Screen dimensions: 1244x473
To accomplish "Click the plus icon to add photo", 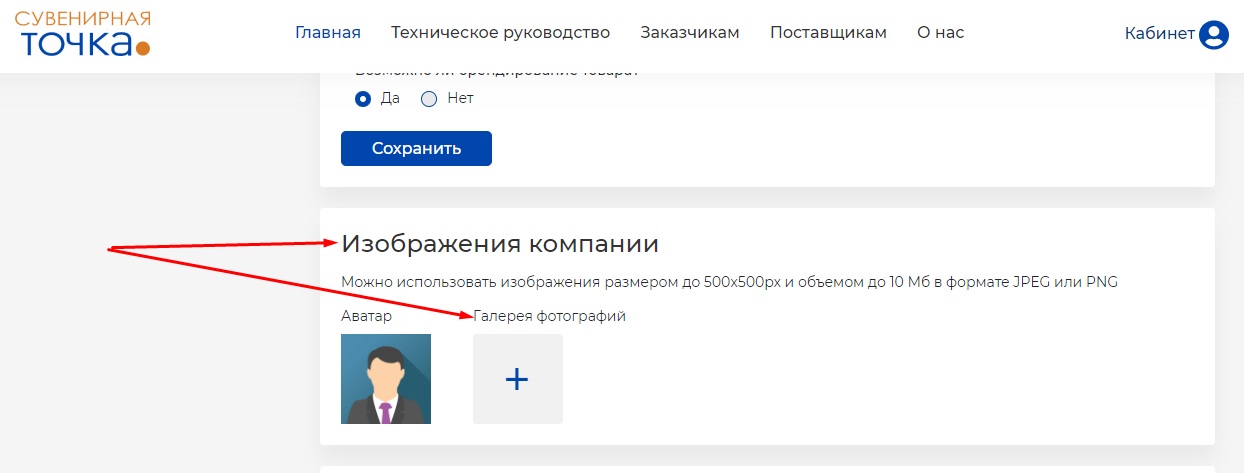I will coord(517,379).
